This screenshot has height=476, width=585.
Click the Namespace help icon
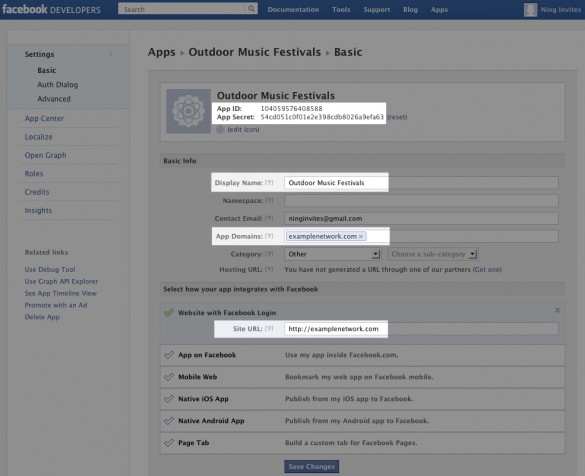269,200
